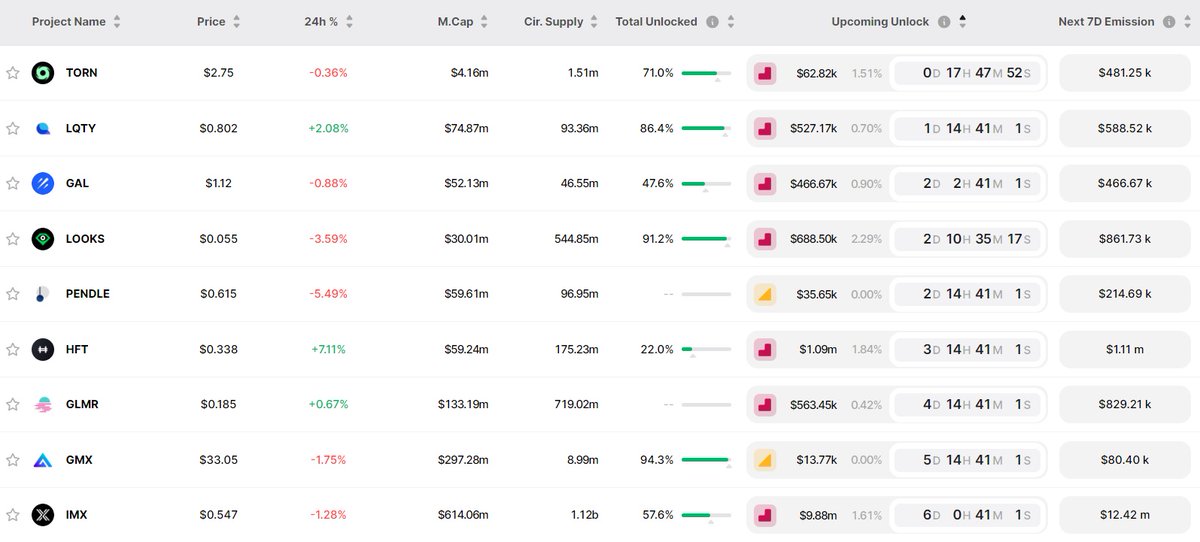1200x542 pixels.
Task: Click the red cliff unlock icon in TORN row
Action: click(764, 73)
